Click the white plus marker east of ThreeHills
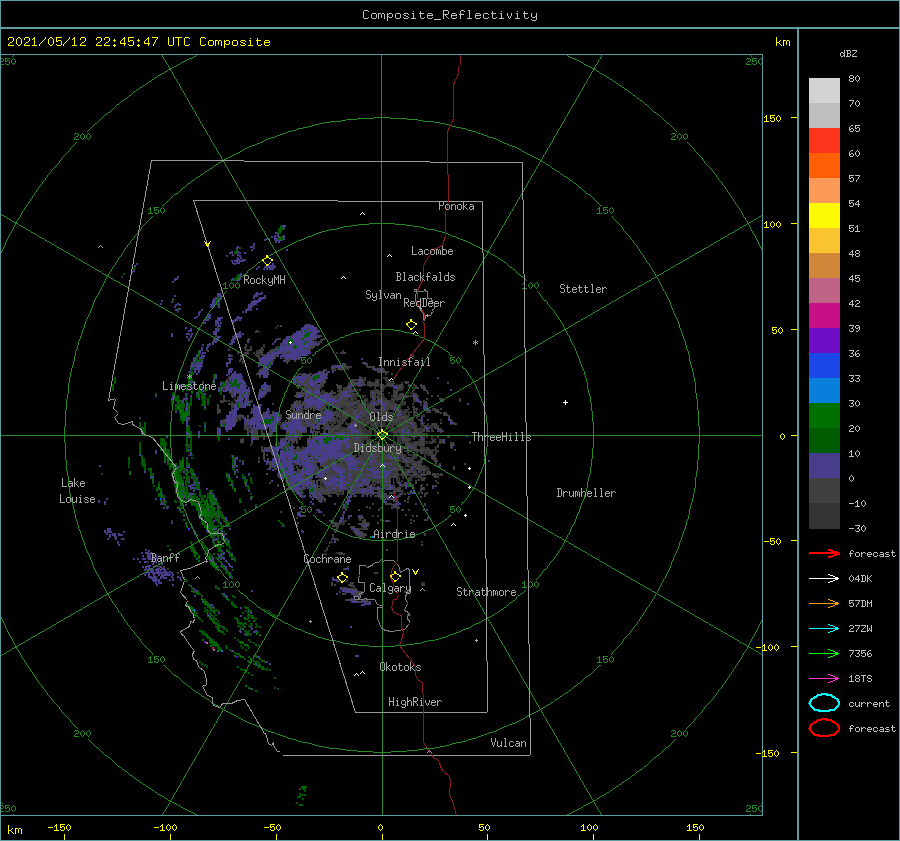The height and width of the screenshot is (841, 900). (x=565, y=402)
